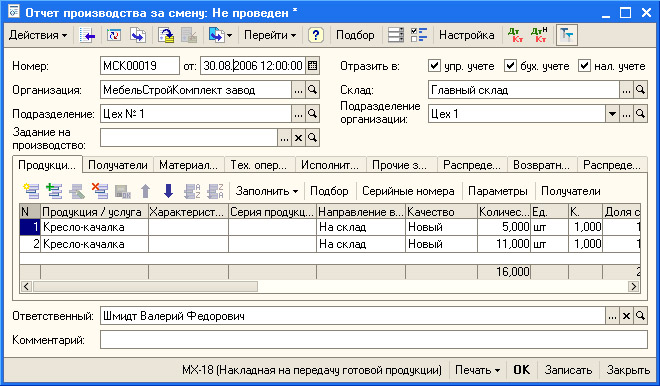
Task: Toggle the нал. учете checkbox
Action: point(584,66)
